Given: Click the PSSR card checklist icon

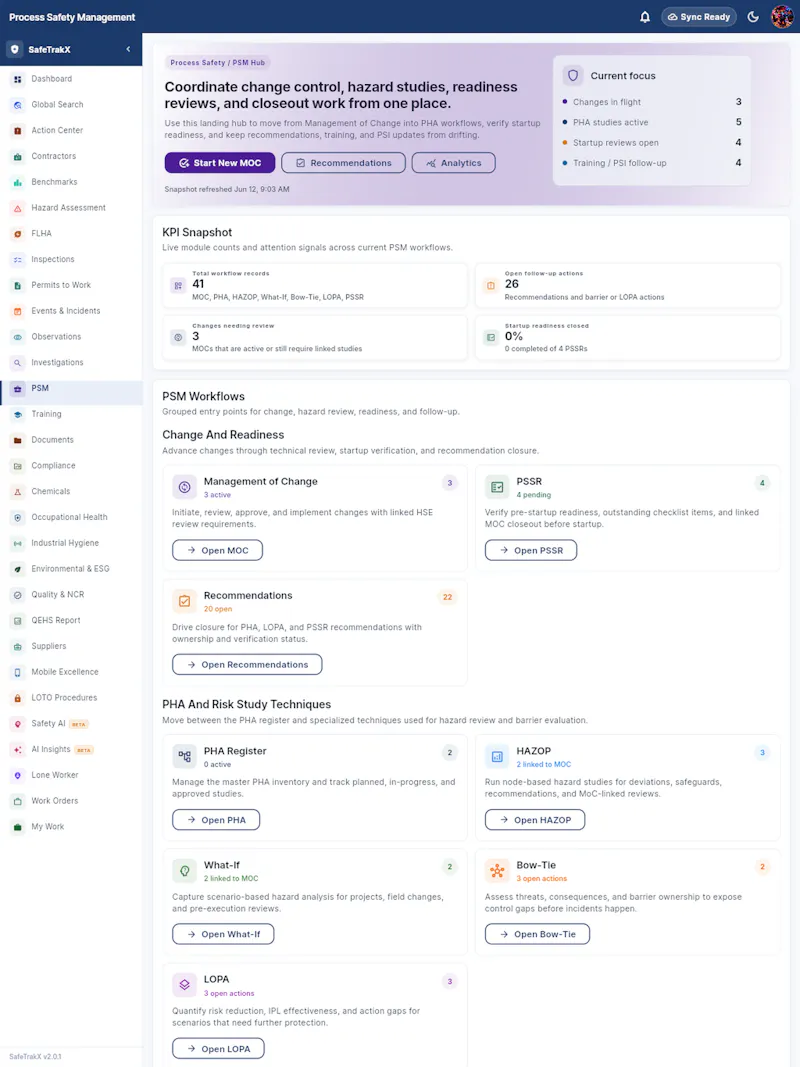Looking at the screenshot, I should (497, 487).
